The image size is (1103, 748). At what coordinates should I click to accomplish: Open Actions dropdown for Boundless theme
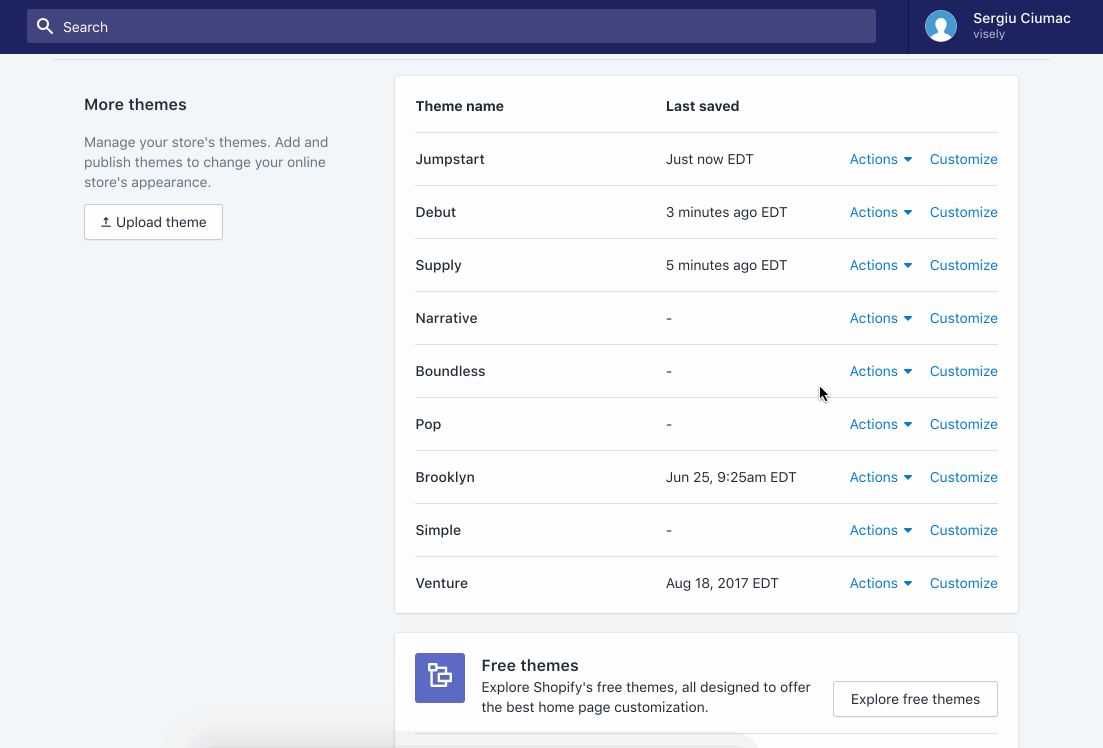coord(880,371)
